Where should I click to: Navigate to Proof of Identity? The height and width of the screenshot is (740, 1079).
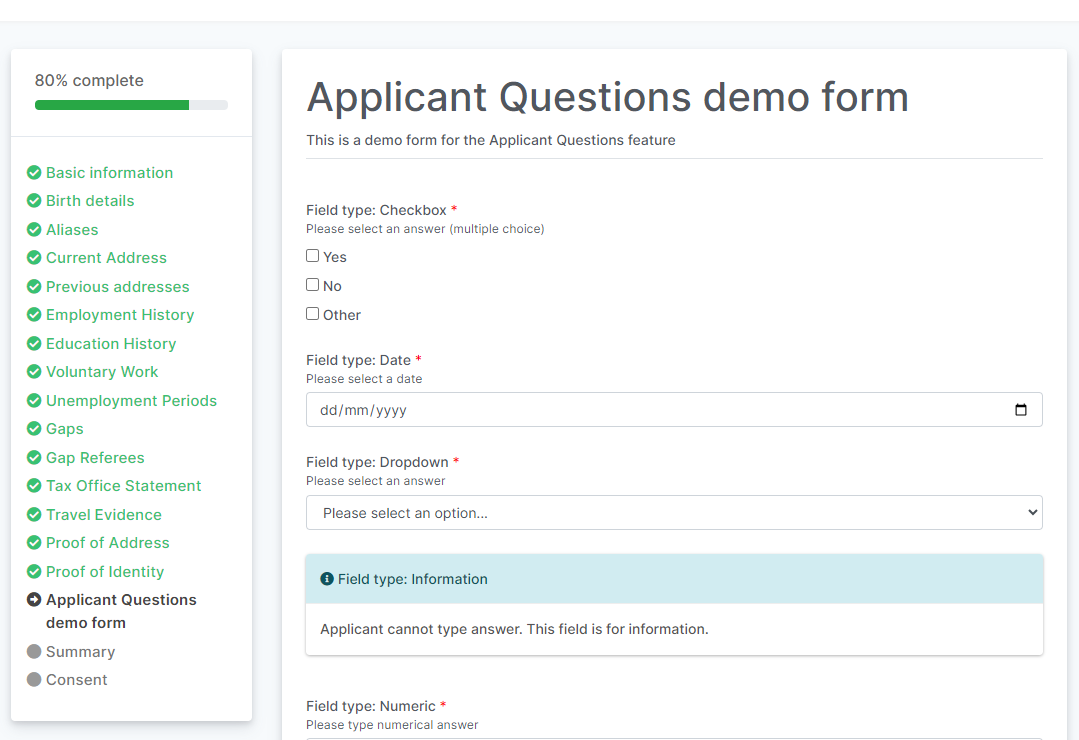(x=105, y=572)
